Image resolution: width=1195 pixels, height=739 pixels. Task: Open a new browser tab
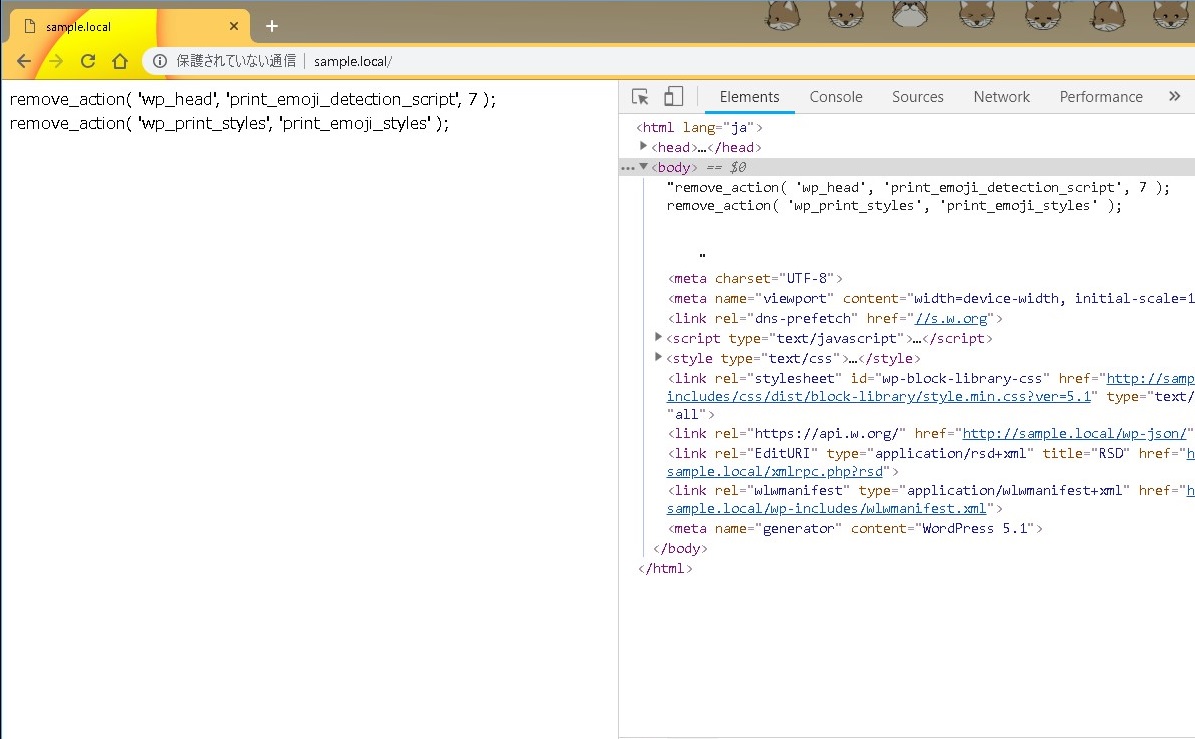click(271, 27)
